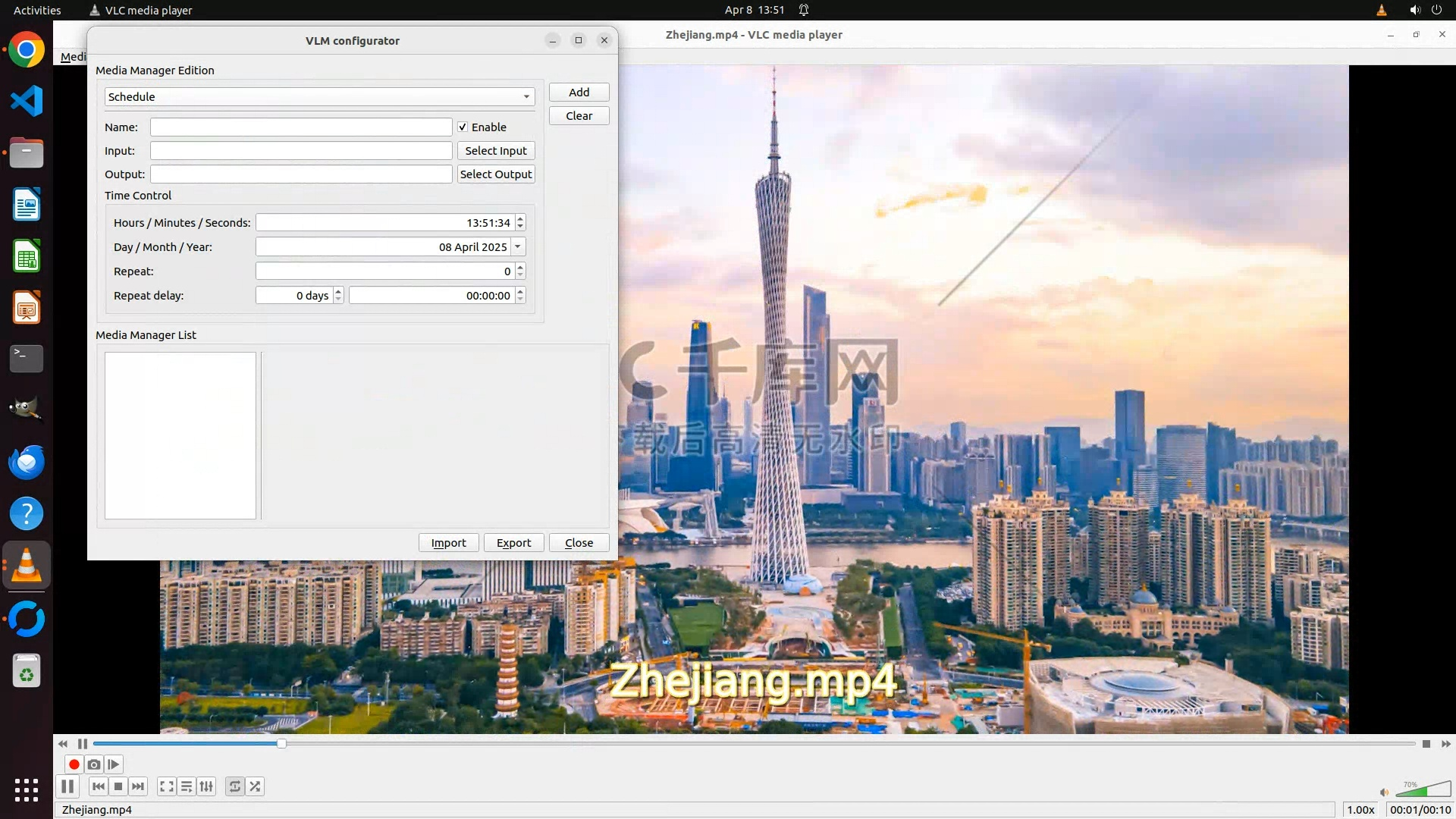Open the Media menu

73,57
